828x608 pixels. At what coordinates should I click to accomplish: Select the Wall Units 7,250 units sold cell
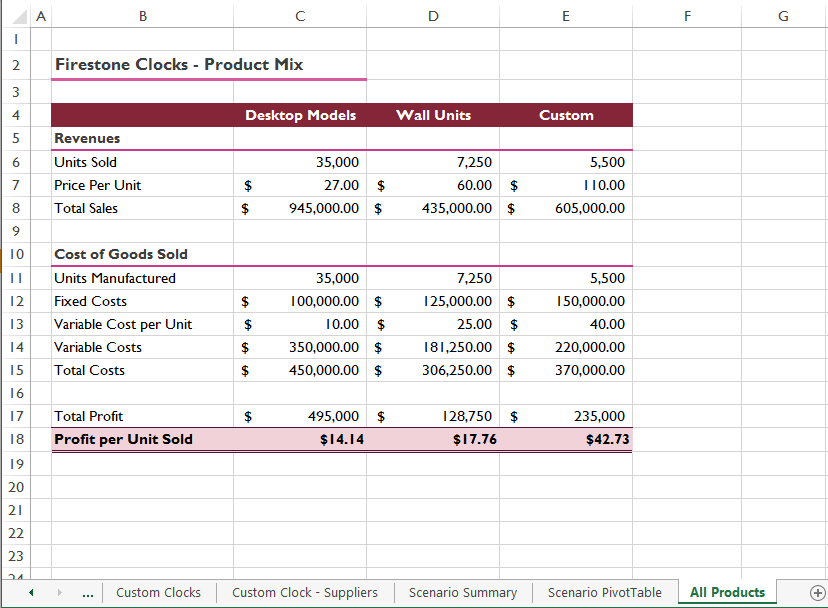coord(433,162)
